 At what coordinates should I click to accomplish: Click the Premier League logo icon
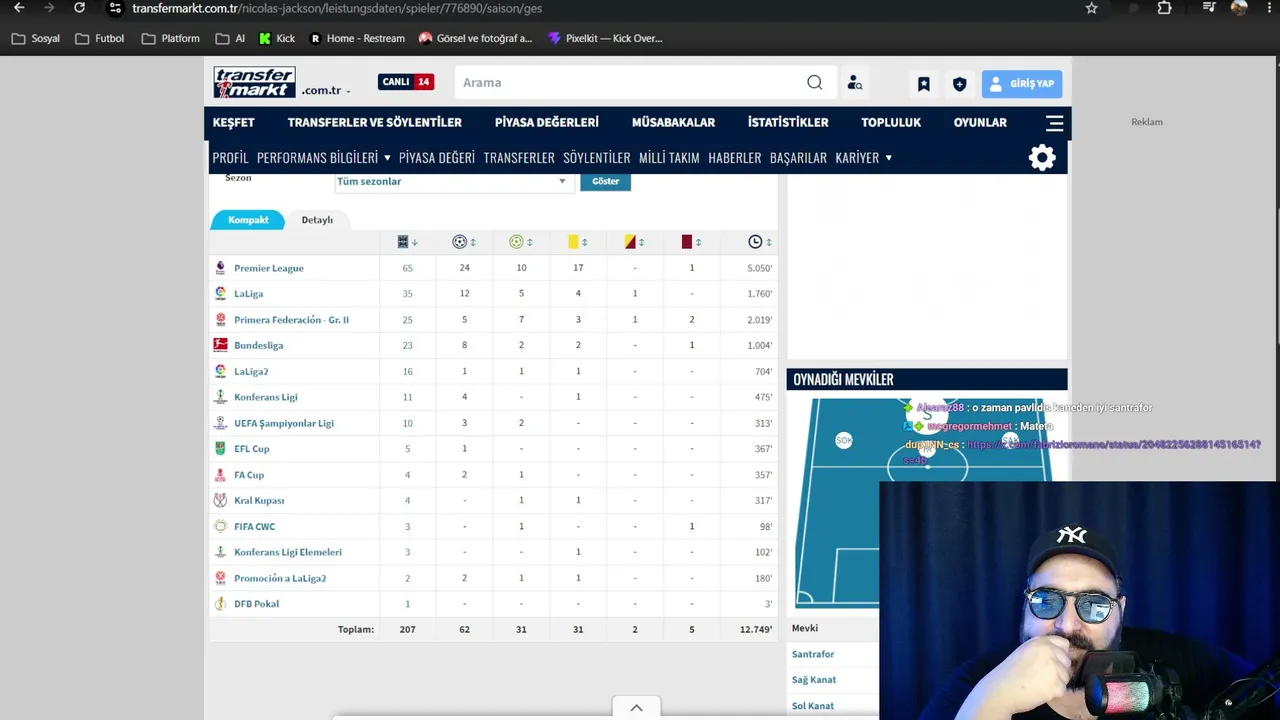coord(220,268)
